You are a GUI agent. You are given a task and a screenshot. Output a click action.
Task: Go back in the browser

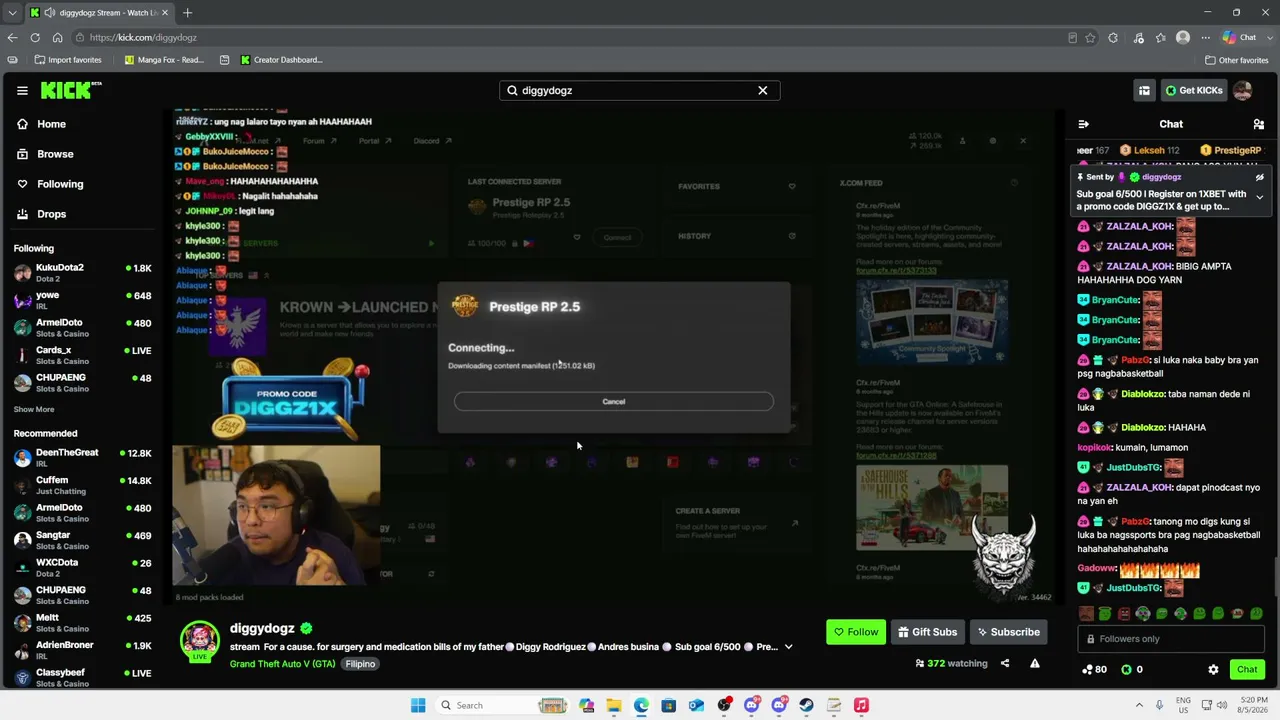pos(12,37)
